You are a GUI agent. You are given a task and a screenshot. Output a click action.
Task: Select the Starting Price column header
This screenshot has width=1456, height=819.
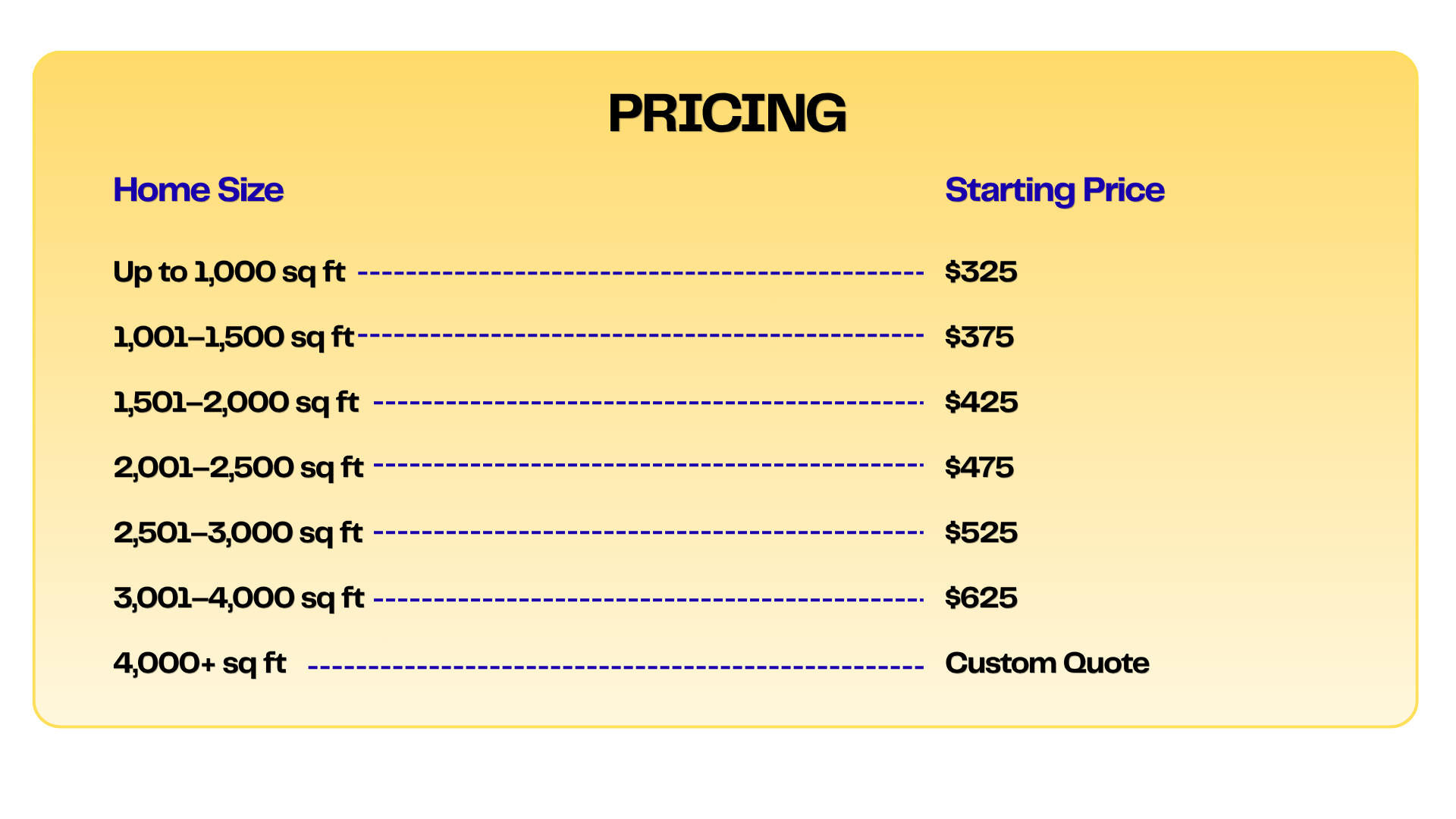1054,191
